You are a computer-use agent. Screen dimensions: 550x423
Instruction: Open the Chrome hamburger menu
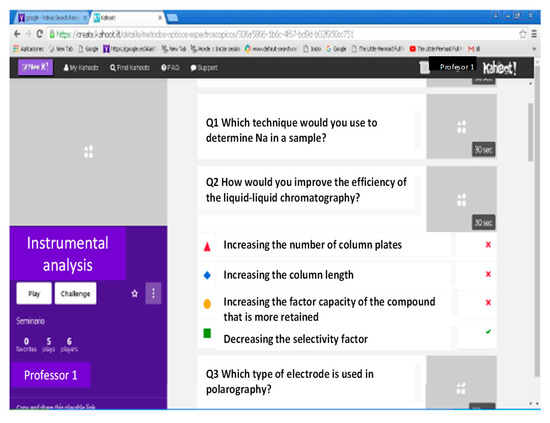[534, 34]
